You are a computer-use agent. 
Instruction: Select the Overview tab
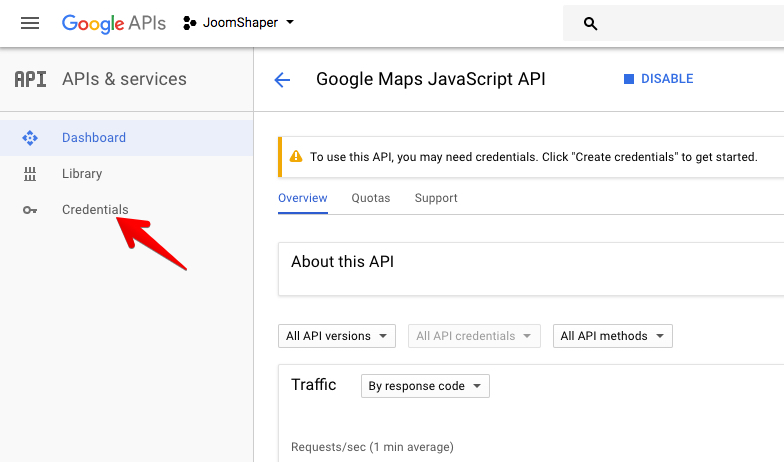[302, 198]
